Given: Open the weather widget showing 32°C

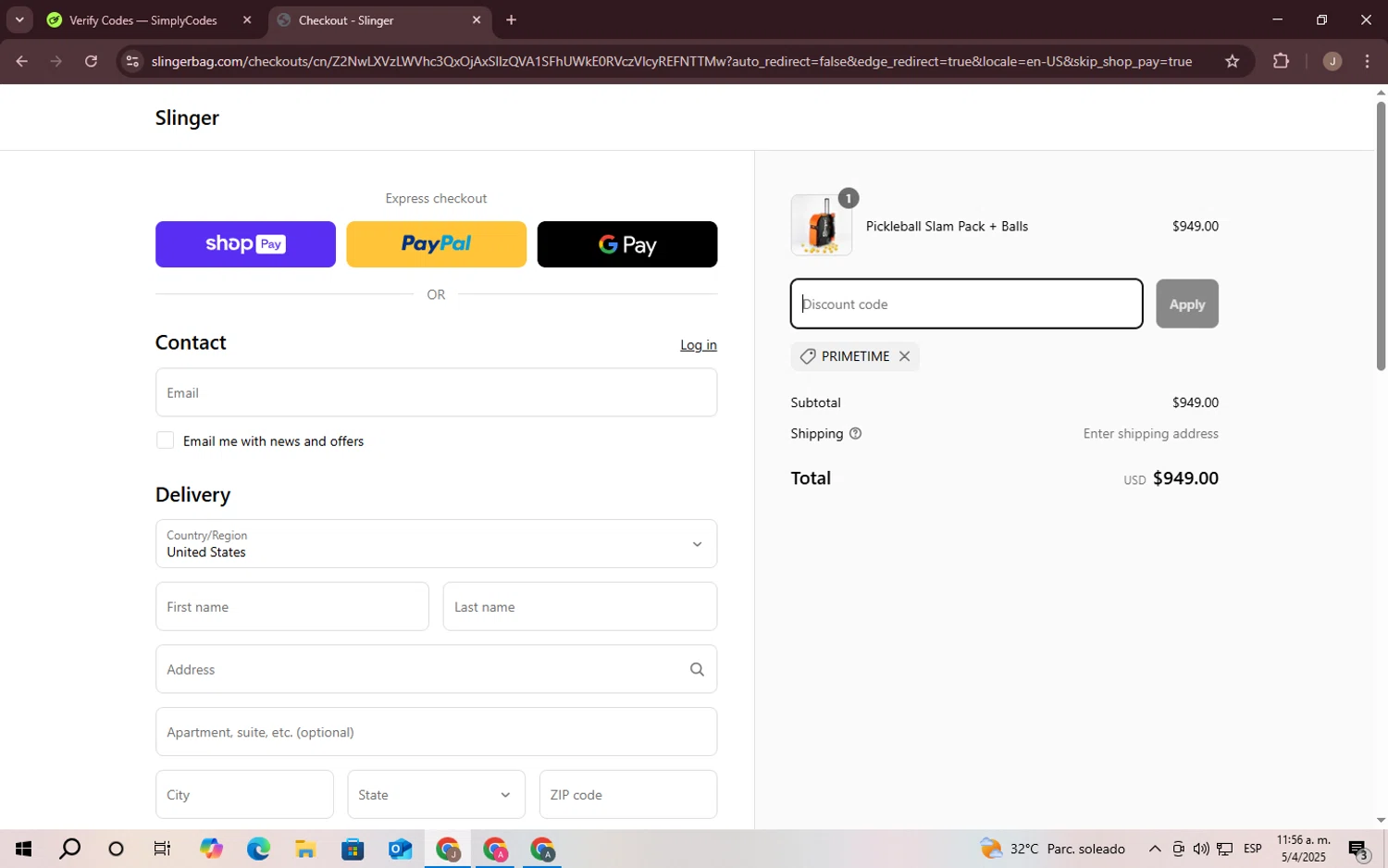Looking at the screenshot, I should (1053, 849).
